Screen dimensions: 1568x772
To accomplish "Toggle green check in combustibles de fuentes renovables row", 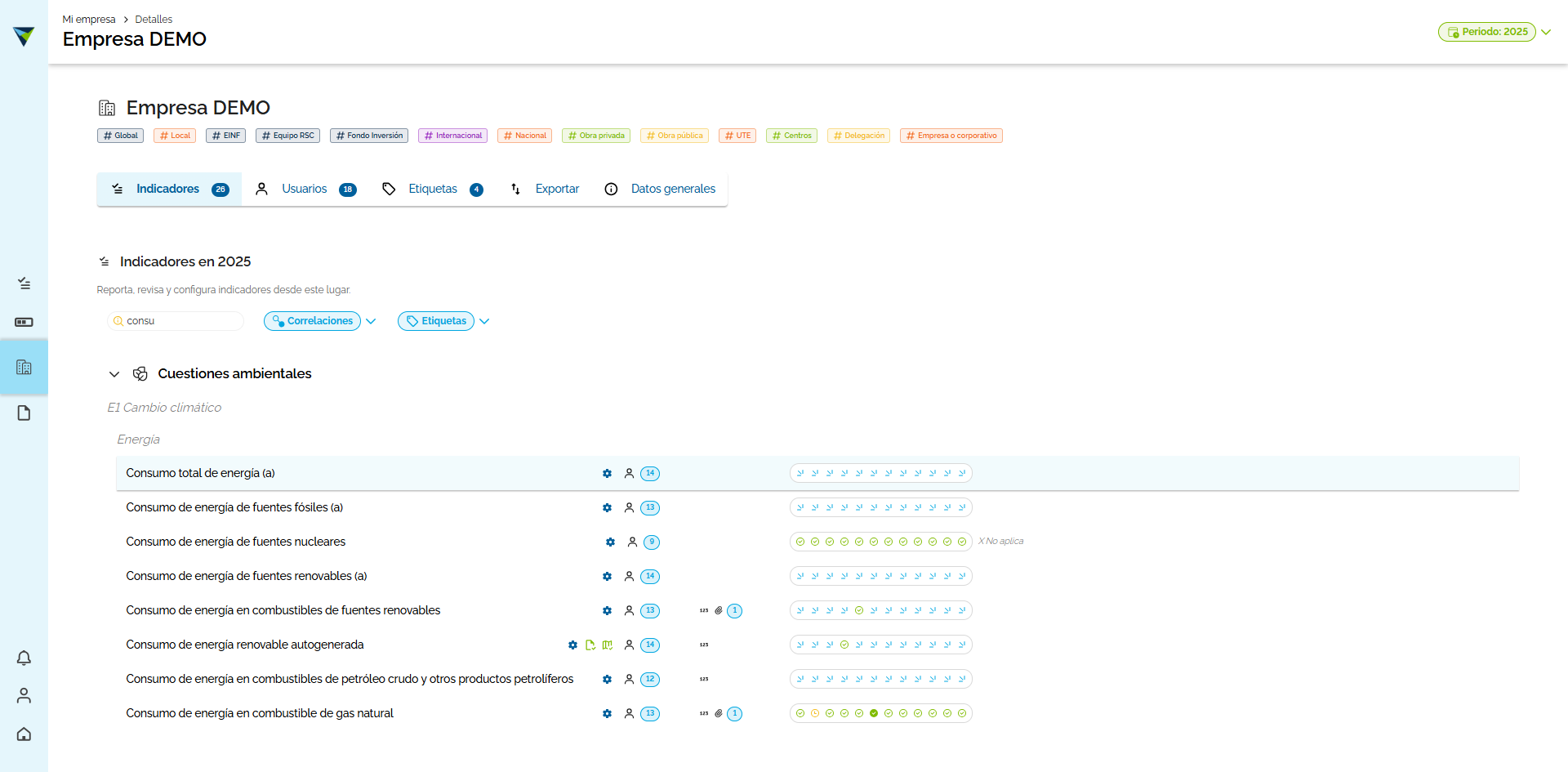I will (859, 610).
